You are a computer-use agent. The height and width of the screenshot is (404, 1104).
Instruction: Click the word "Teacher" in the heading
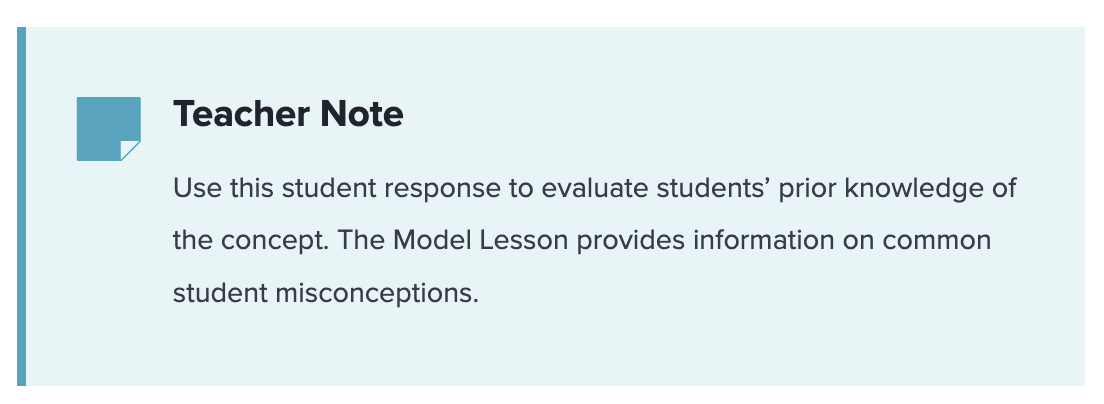(240, 114)
